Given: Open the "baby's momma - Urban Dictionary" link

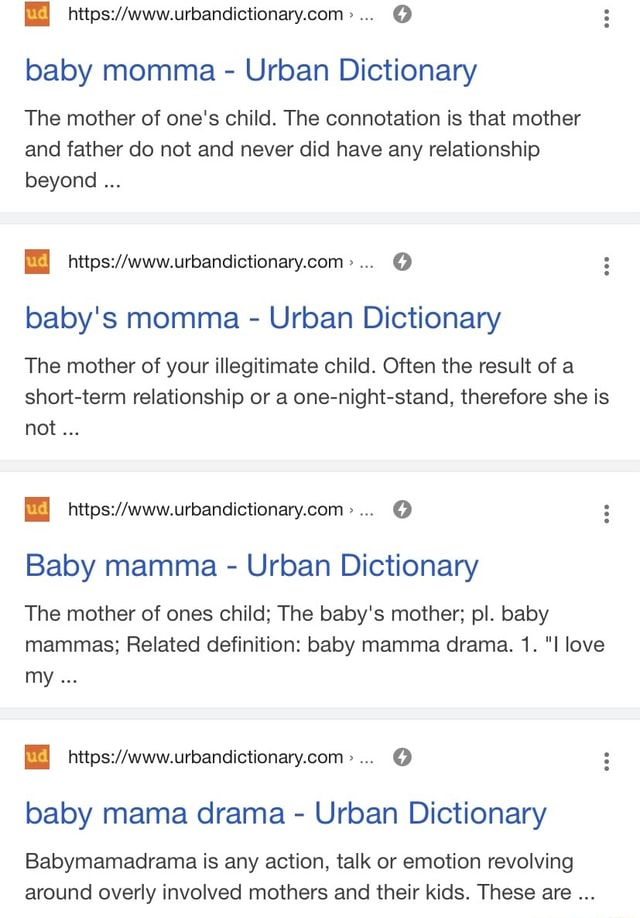Looking at the screenshot, I should tap(263, 319).
